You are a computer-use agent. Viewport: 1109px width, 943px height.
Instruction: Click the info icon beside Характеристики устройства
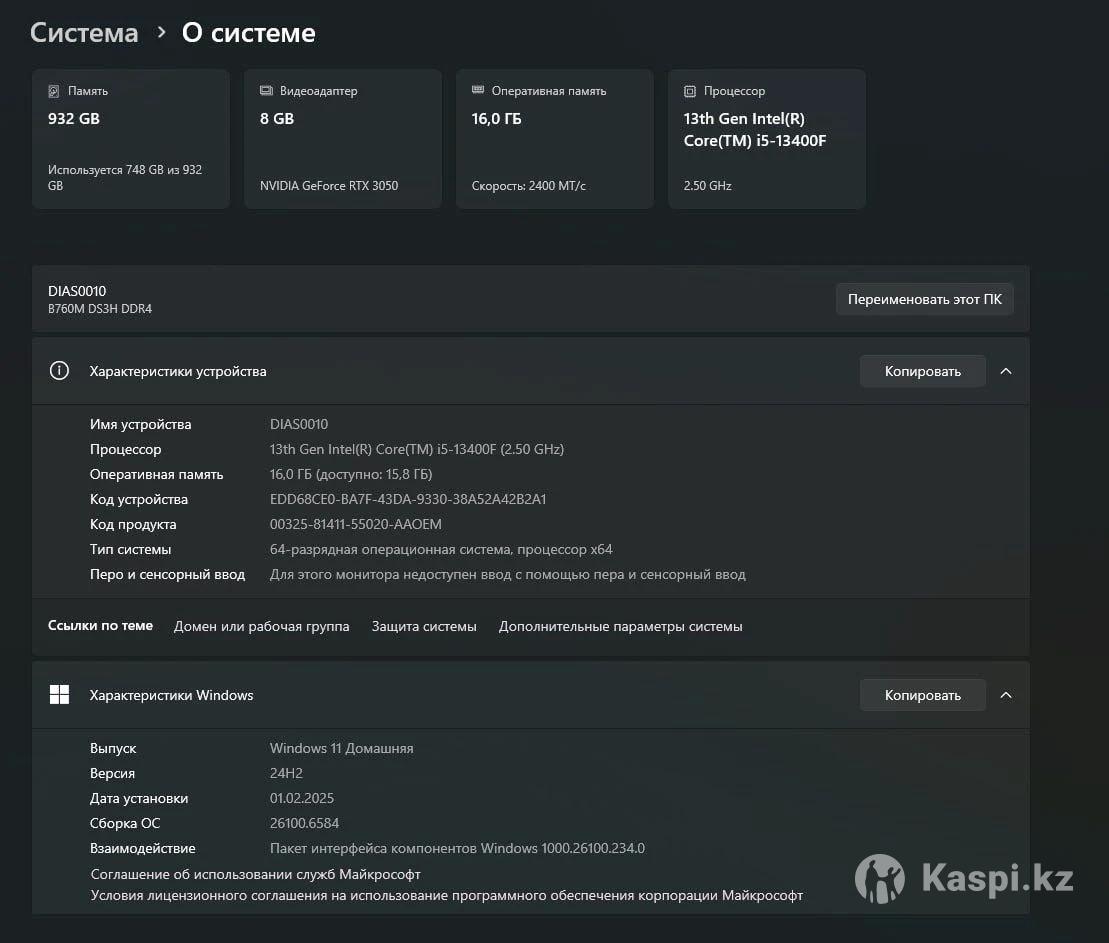click(x=59, y=371)
